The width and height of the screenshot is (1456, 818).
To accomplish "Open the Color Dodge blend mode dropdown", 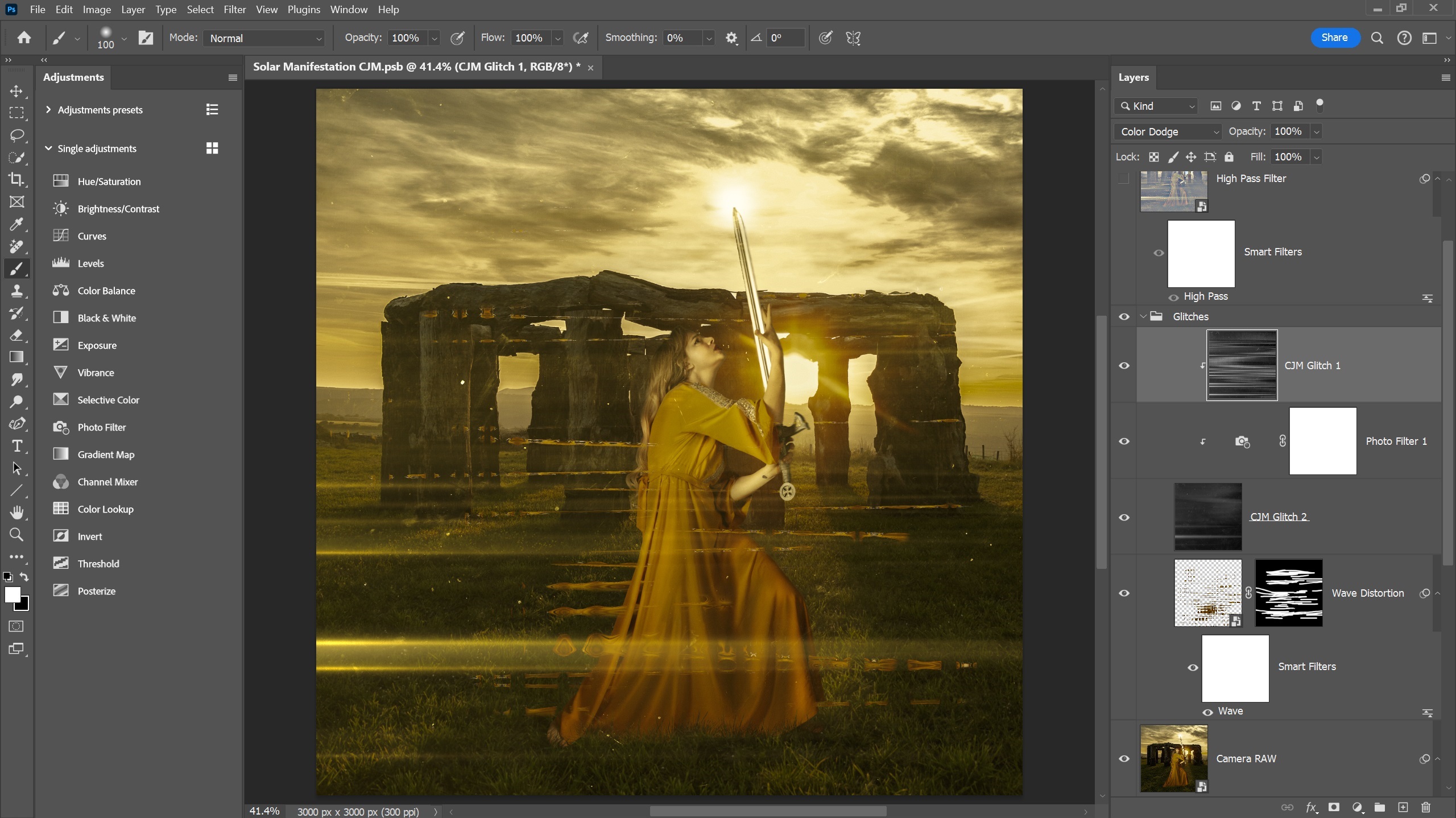I will click(x=1167, y=131).
